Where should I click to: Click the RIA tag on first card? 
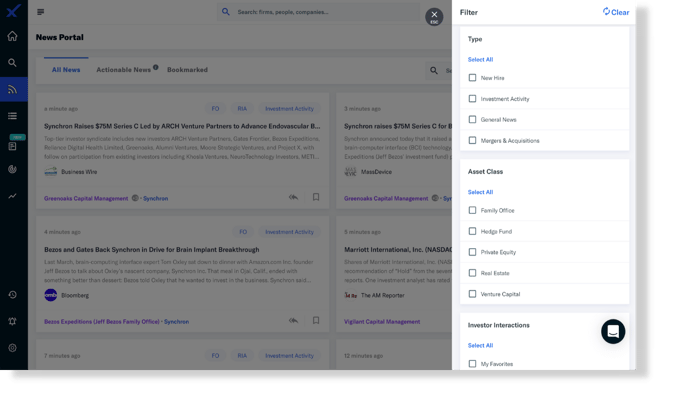tap(242, 109)
